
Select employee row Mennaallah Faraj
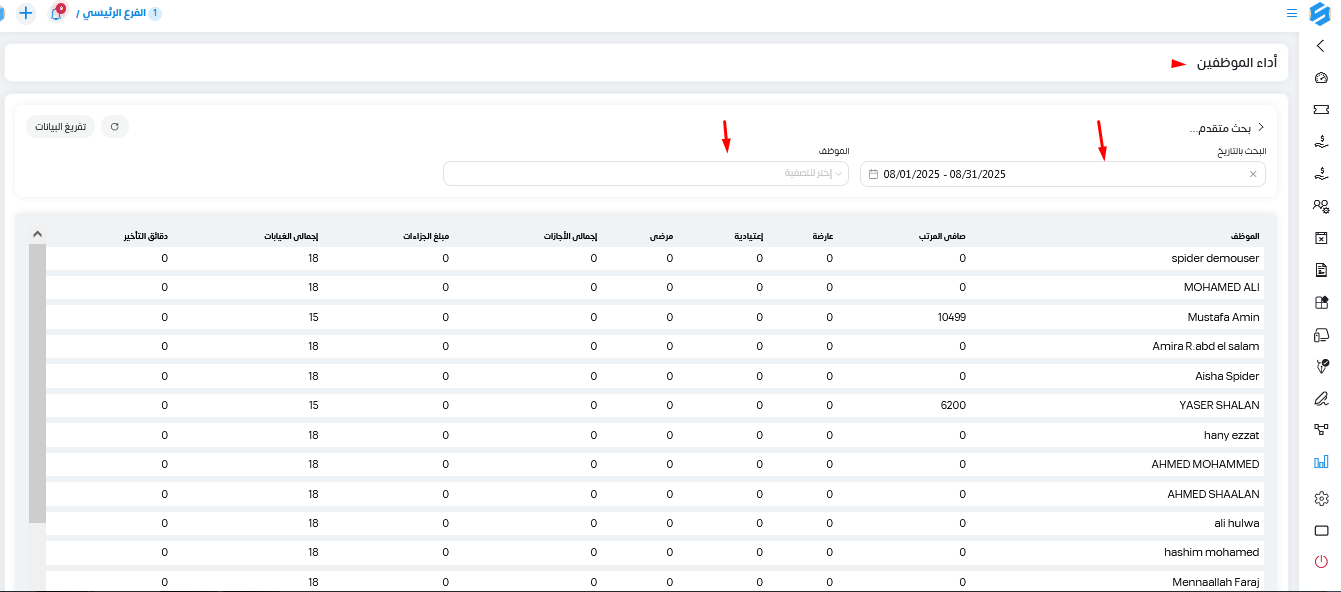click(x=653, y=582)
